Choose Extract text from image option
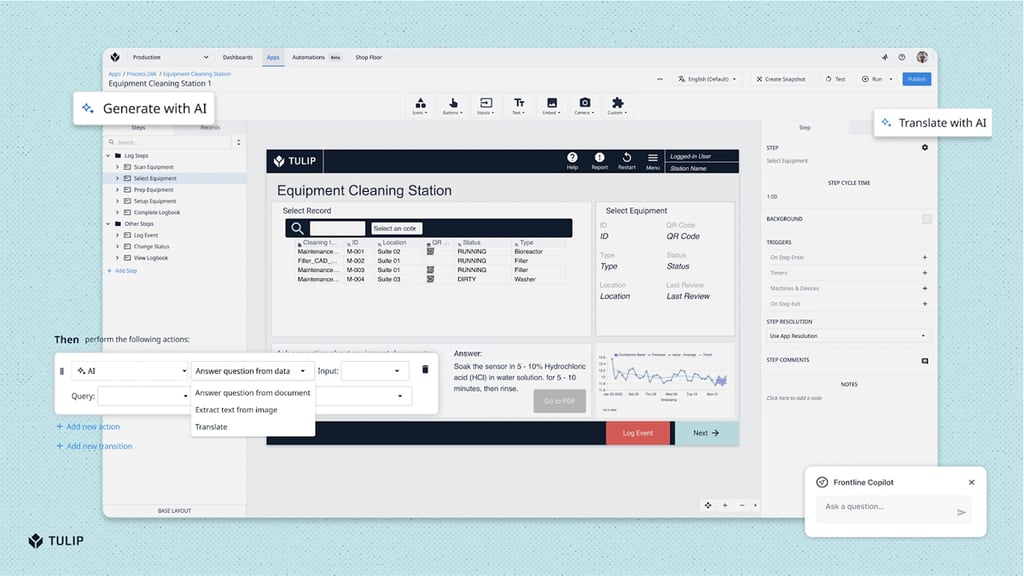This screenshot has height=576, width=1024. (x=236, y=410)
